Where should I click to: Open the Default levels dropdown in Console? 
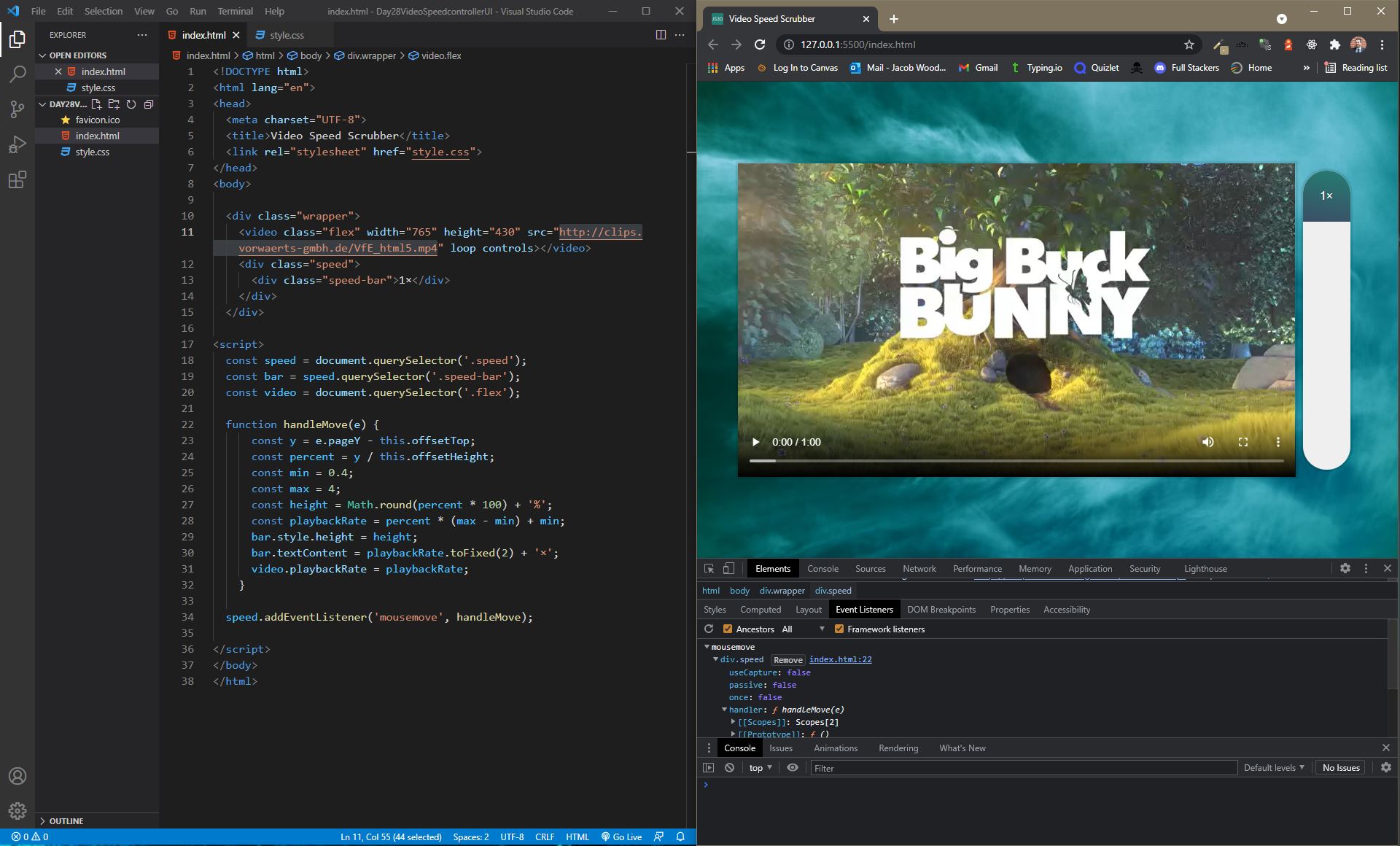pyautogui.click(x=1274, y=768)
